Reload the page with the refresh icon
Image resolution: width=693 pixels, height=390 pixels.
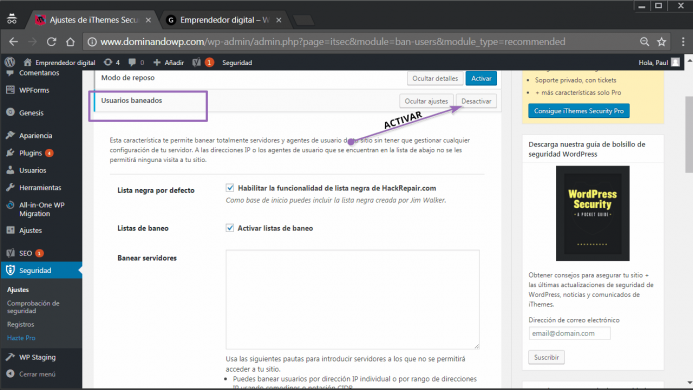click(51, 42)
